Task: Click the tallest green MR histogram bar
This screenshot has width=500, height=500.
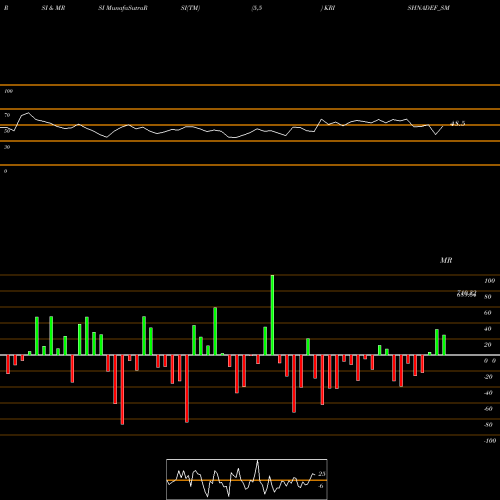Action: point(272,315)
